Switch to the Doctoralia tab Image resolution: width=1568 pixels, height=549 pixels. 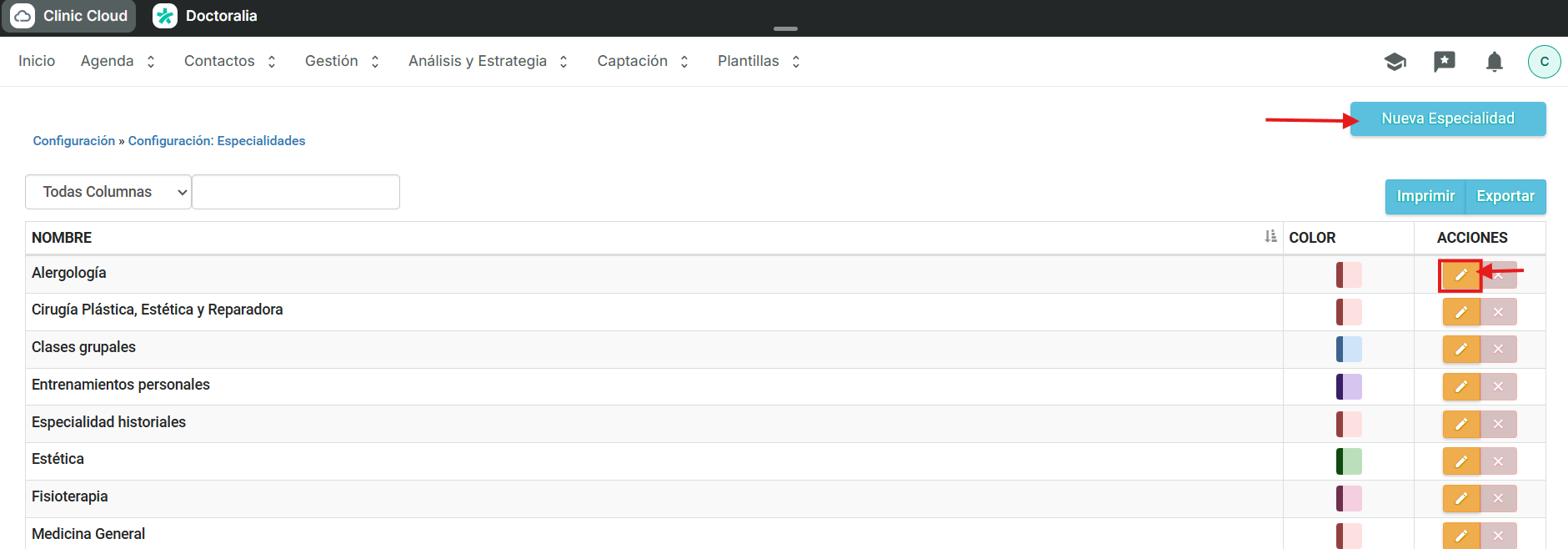(x=206, y=16)
